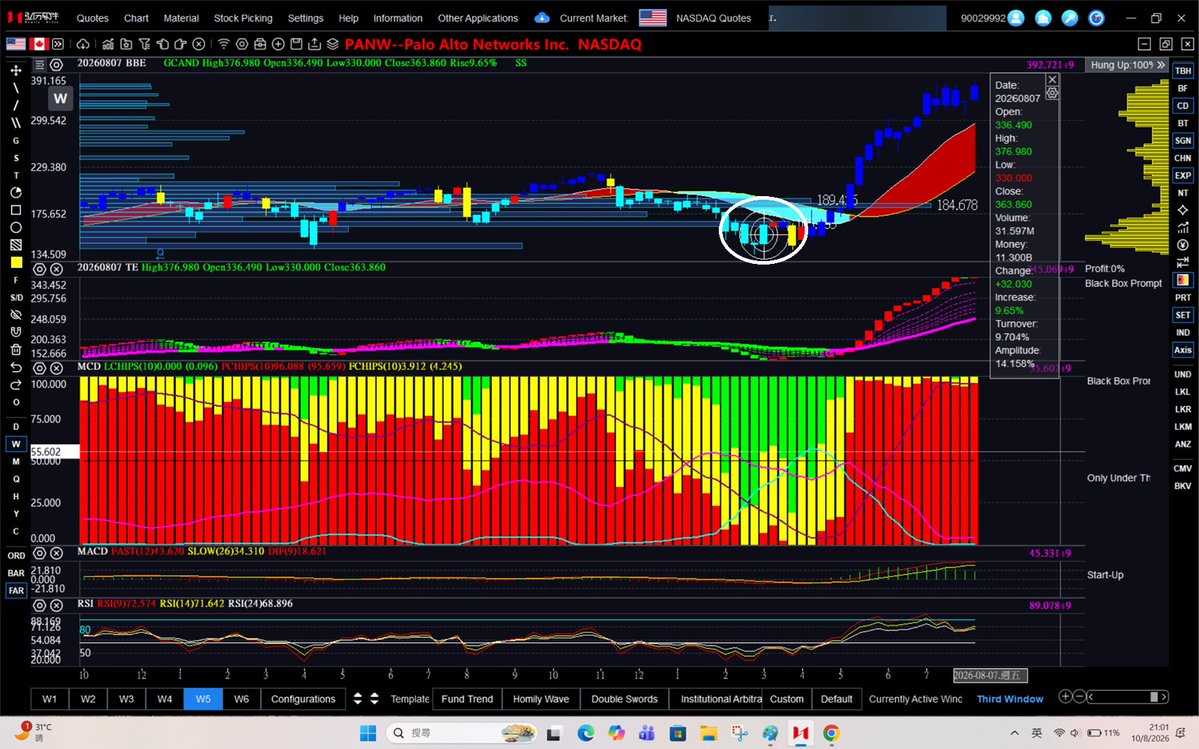This screenshot has height=749, width=1199.
Task: Click the yen currency circle icon
Action: point(1183,245)
